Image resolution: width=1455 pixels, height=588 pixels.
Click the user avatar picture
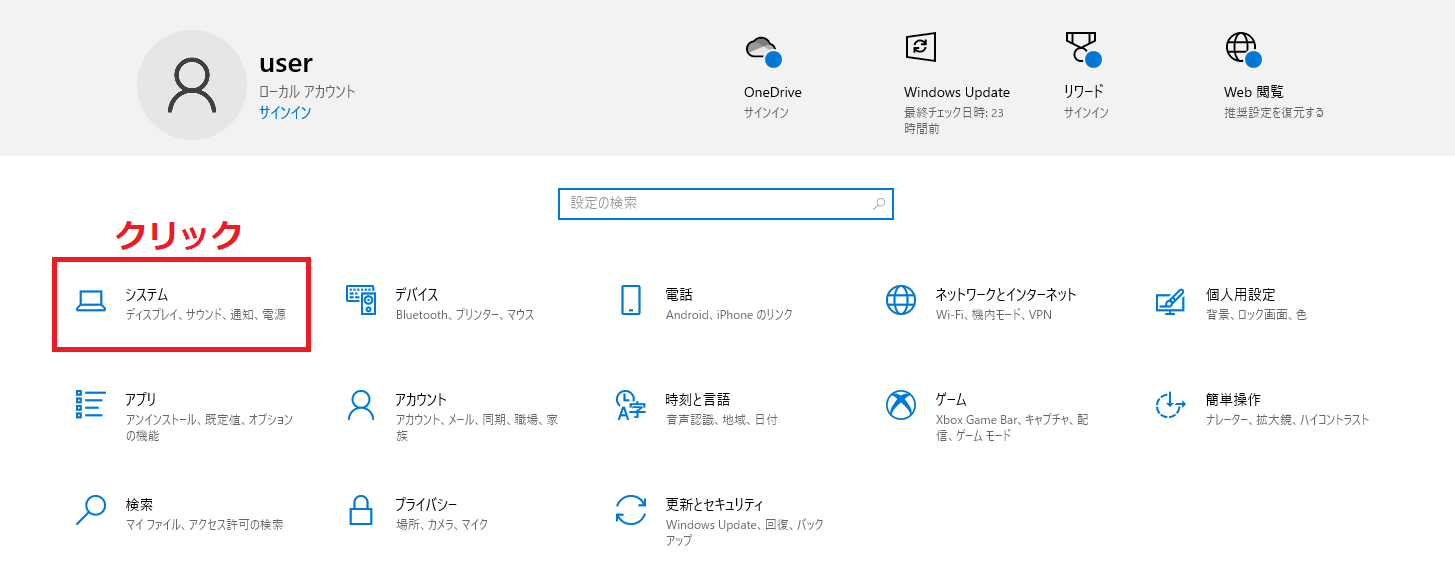pos(192,84)
